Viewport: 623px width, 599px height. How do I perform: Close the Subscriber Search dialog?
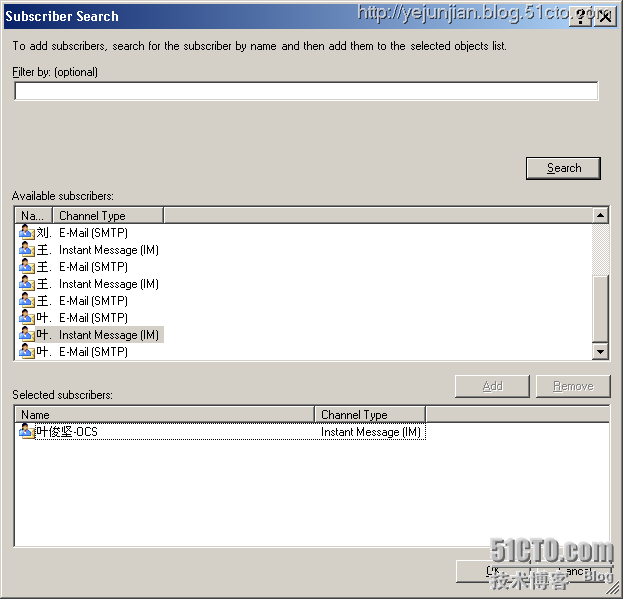605,17
